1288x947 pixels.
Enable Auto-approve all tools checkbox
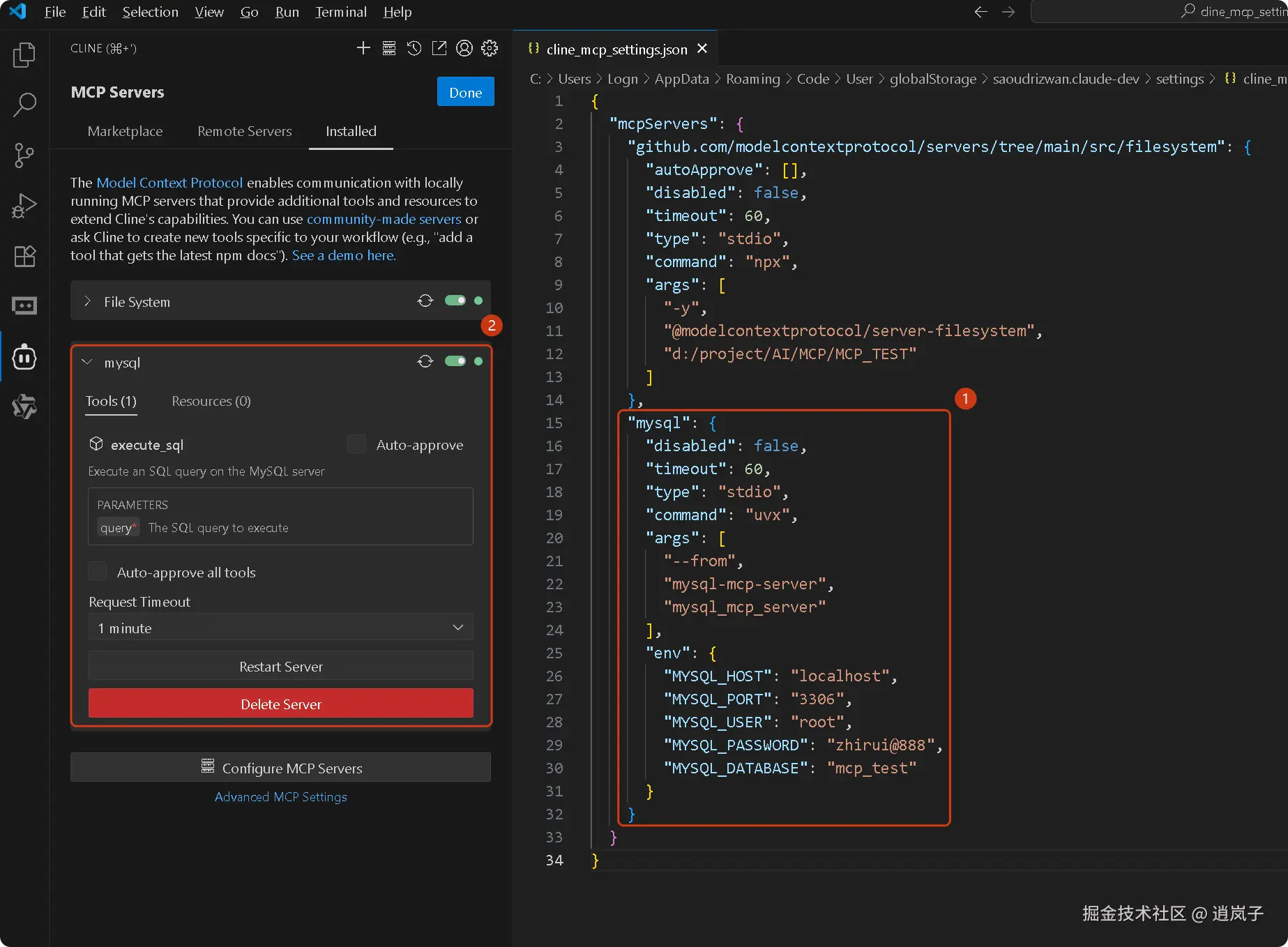(98, 572)
